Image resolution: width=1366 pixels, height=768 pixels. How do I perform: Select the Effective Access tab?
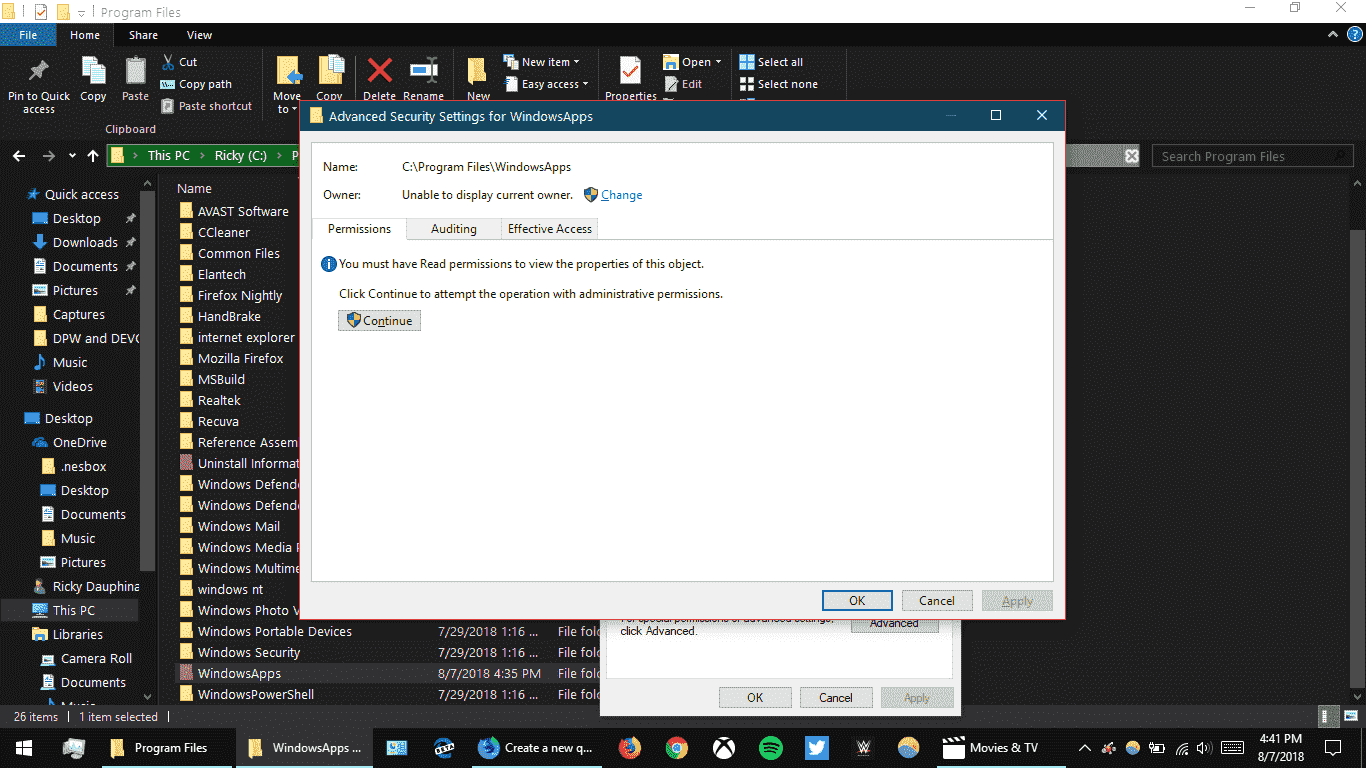tap(549, 229)
